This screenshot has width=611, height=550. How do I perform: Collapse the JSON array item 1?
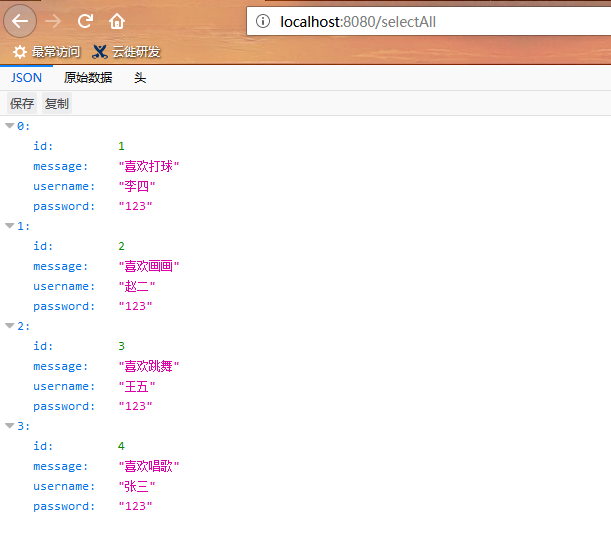pos(10,226)
